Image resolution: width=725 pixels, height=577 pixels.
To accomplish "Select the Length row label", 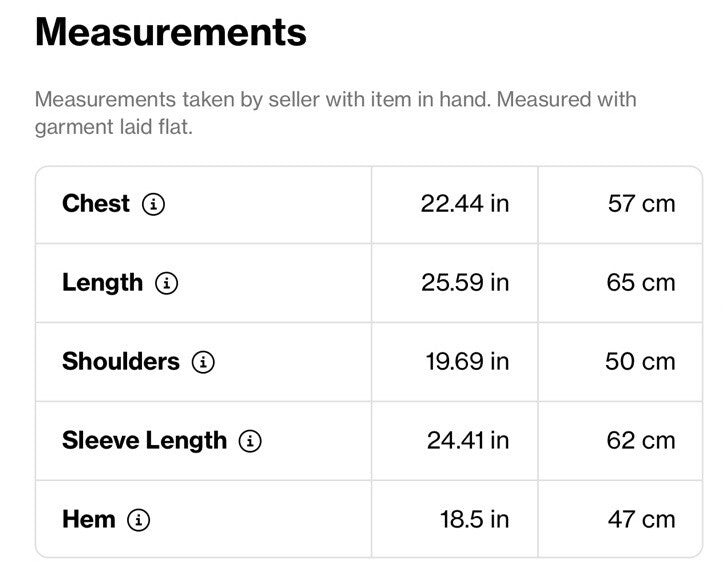I will (x=103, y=283).
